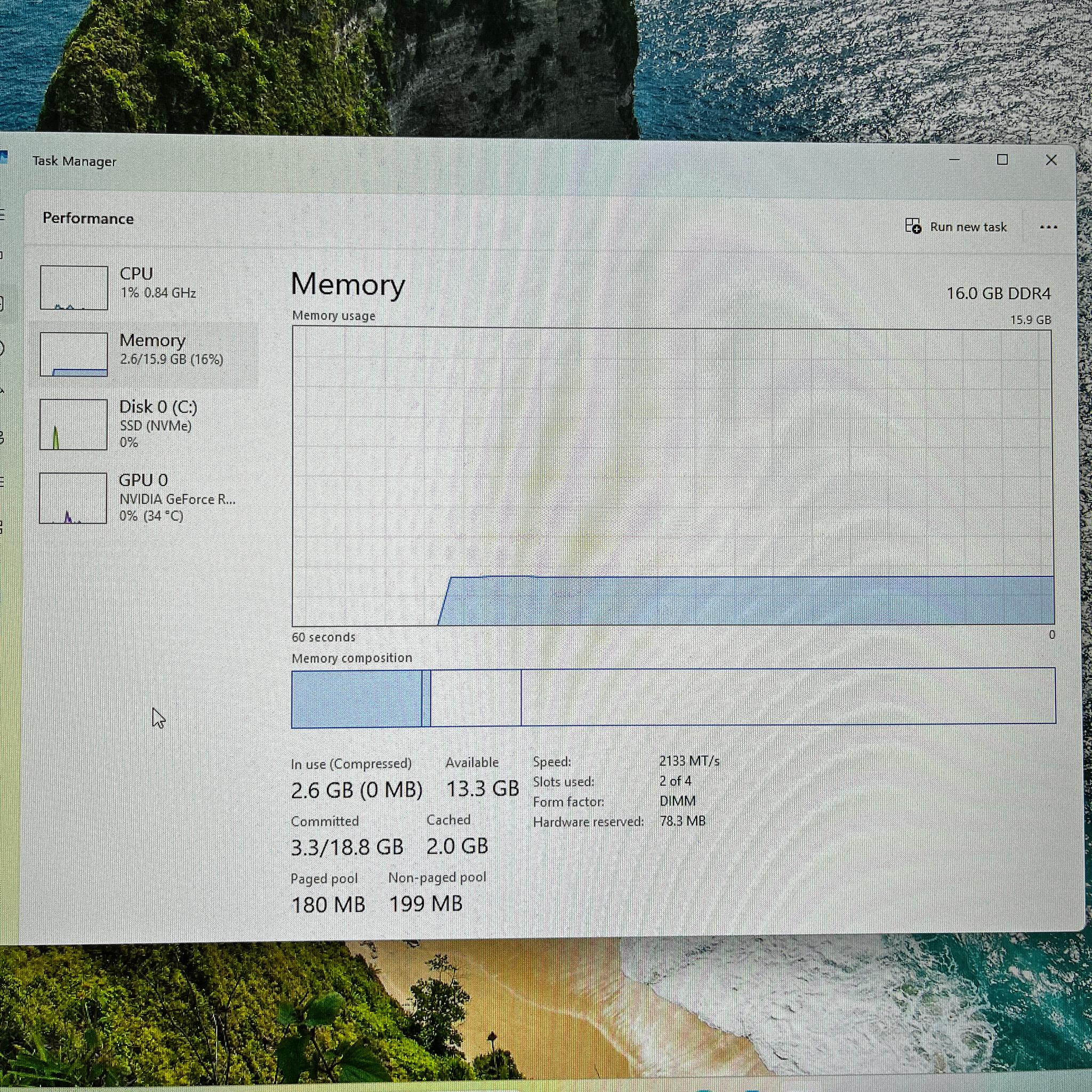Close the Task Manager window
The height and width of the screenshot is (1092, 1092).
[x=1051, y=160]
